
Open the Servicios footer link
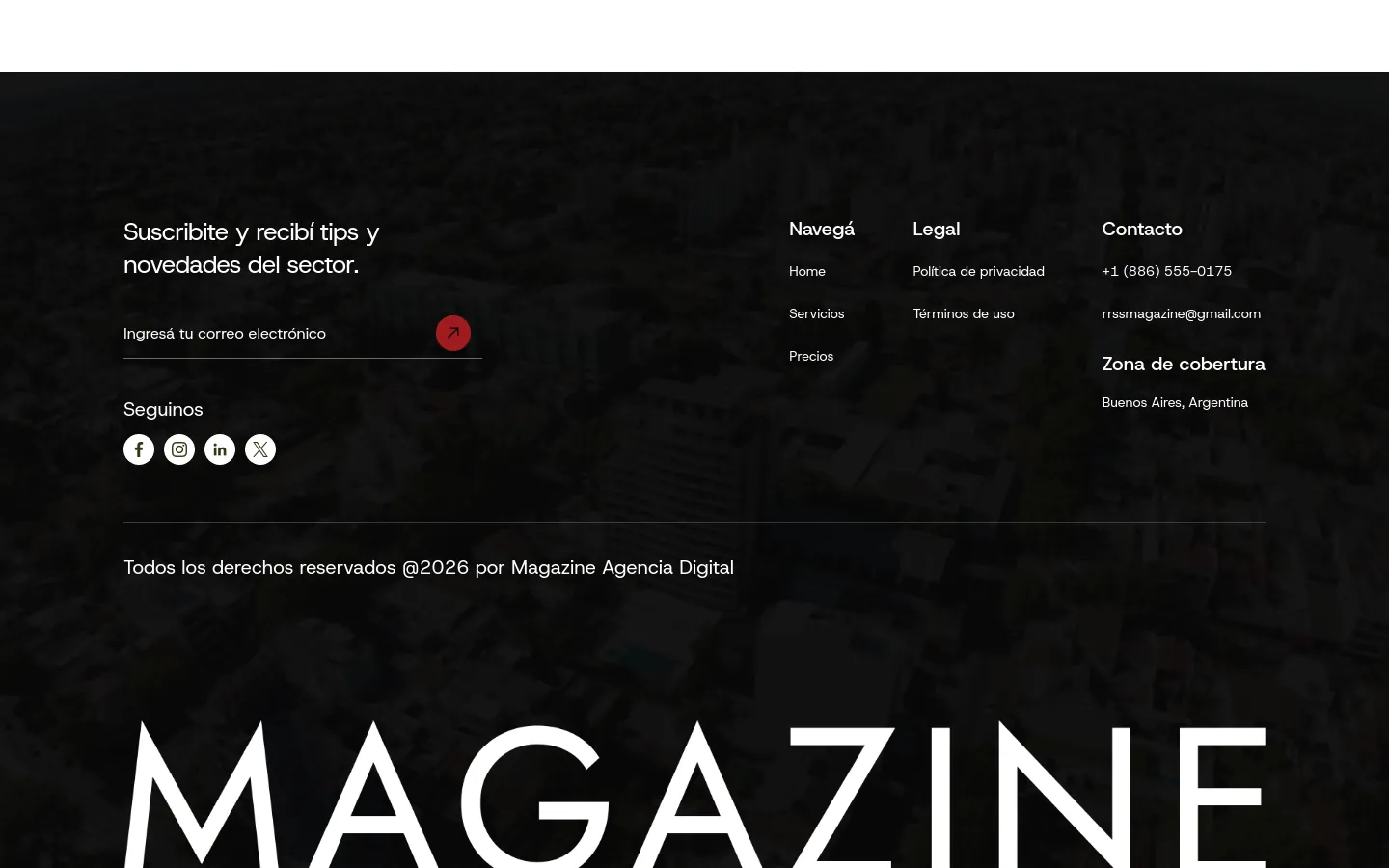pyautogui.click(x=817, y=313)
